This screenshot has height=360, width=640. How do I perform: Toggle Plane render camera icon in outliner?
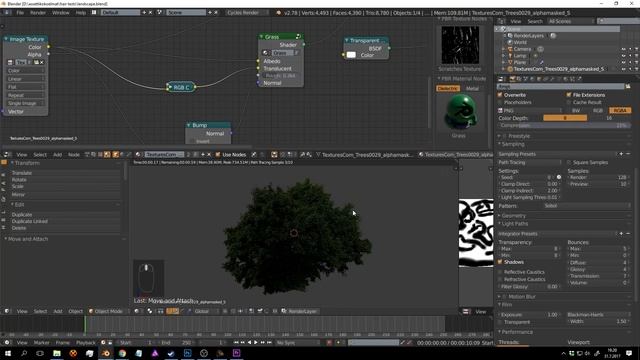(636, 62)
